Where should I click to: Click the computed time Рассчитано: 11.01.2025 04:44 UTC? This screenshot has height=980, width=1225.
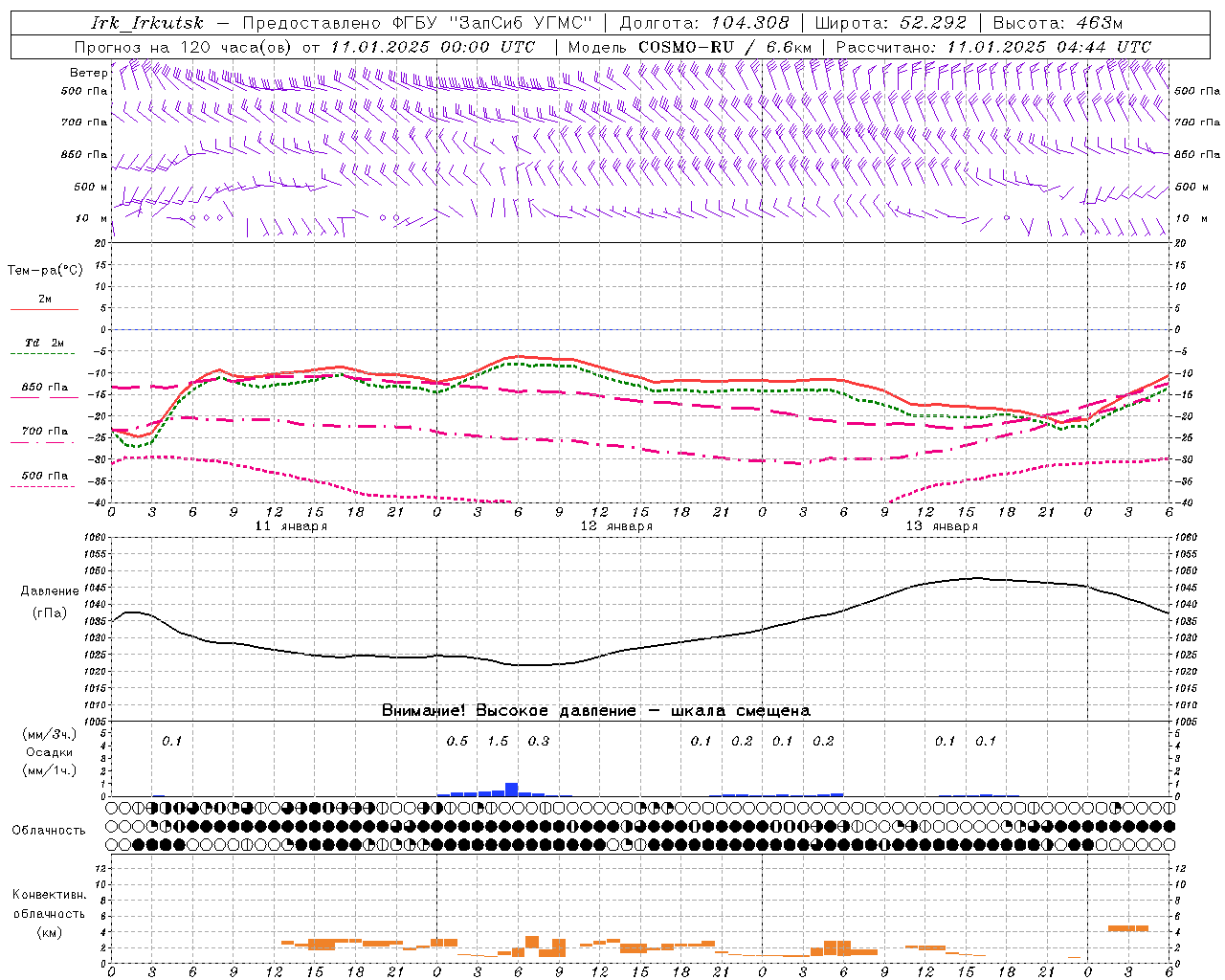point(993,47)
